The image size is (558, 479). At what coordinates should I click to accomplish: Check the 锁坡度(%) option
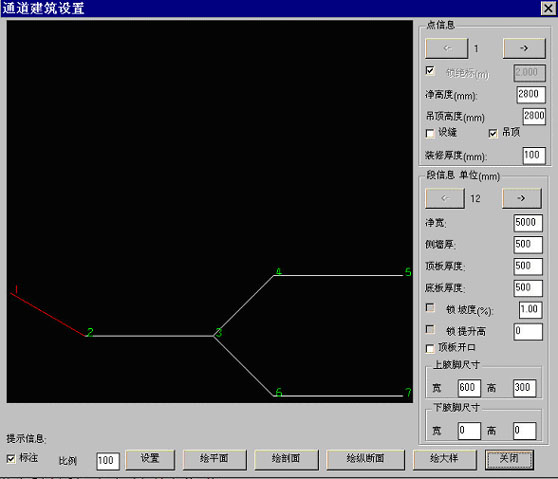tap(430, 307)
